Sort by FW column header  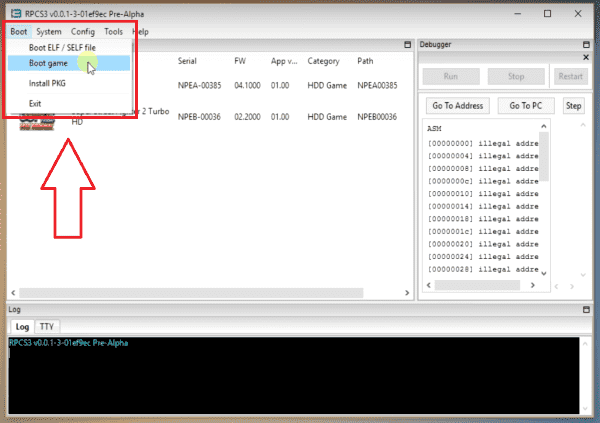click(240, 61)
